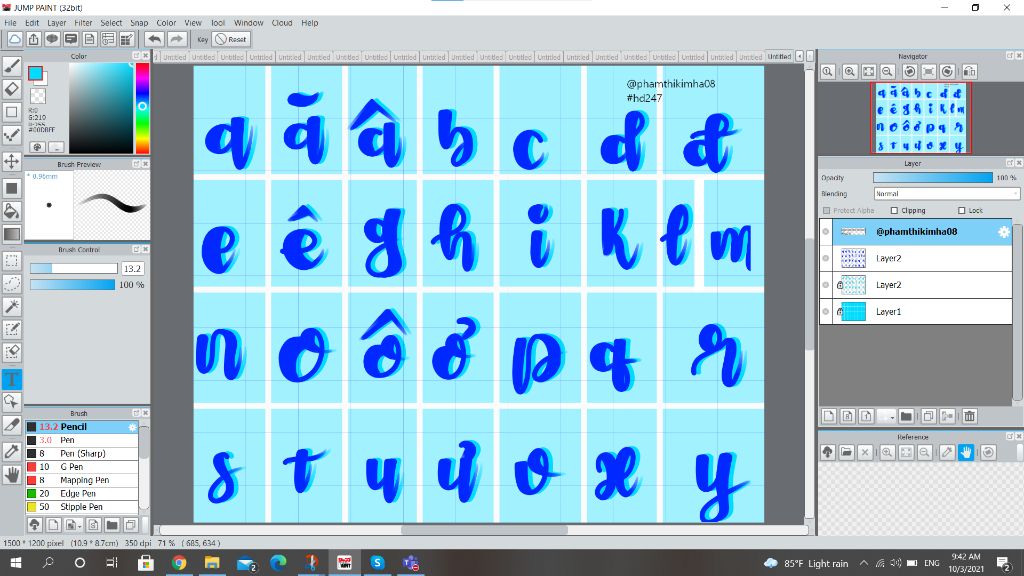Zoom in using Navigator zoom-in icon
The width and height of the screenshot is (1024, 576).
click(x=850, y=71)
